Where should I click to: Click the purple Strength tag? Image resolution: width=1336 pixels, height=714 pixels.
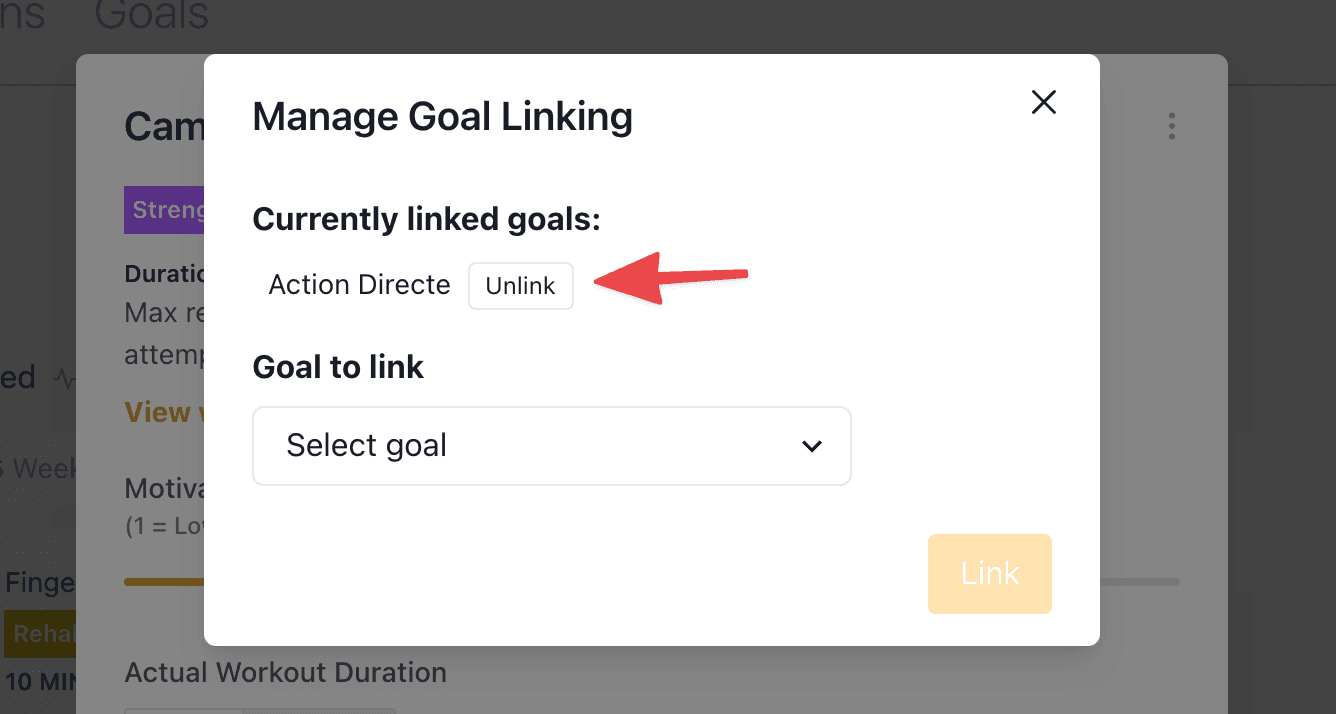coord(164,210)
